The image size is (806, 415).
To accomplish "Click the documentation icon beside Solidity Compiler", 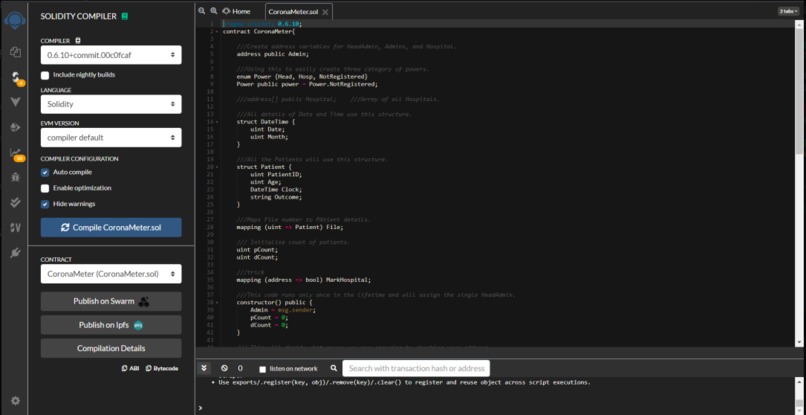I will point(125,16).
